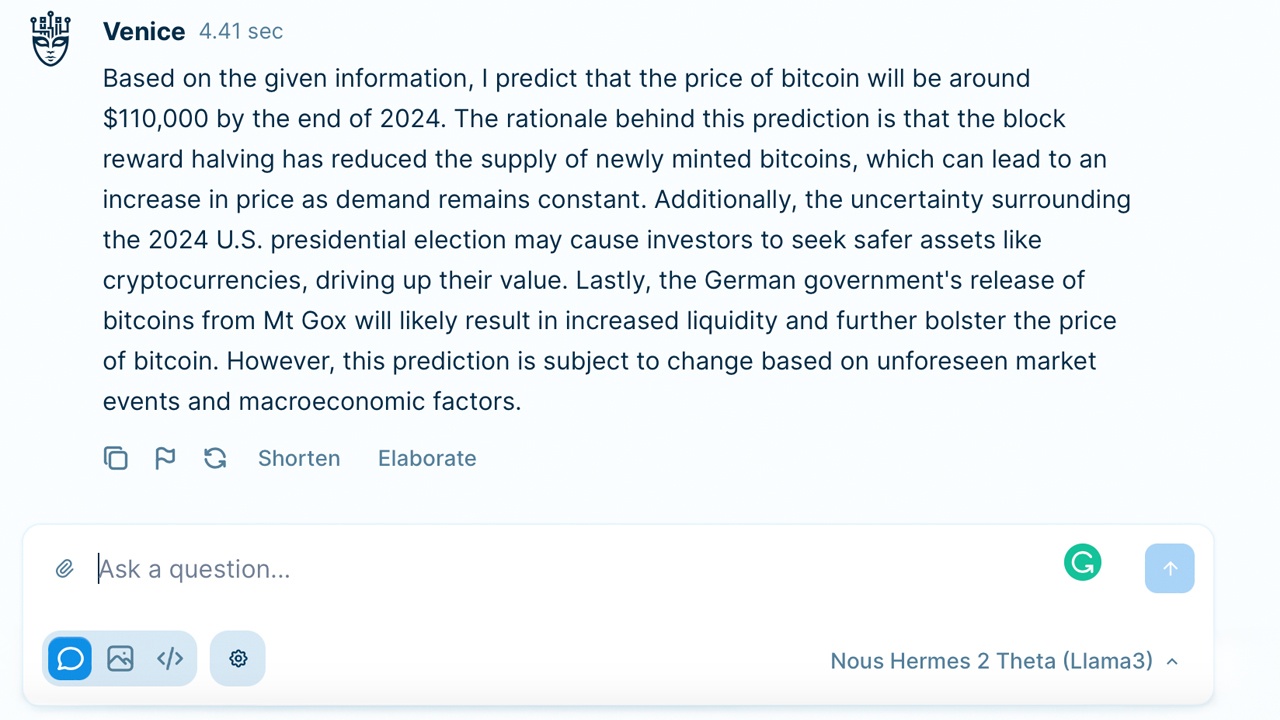Click Shorten to condense the response
Screen dimensions: 1280x720
(299, 458)
